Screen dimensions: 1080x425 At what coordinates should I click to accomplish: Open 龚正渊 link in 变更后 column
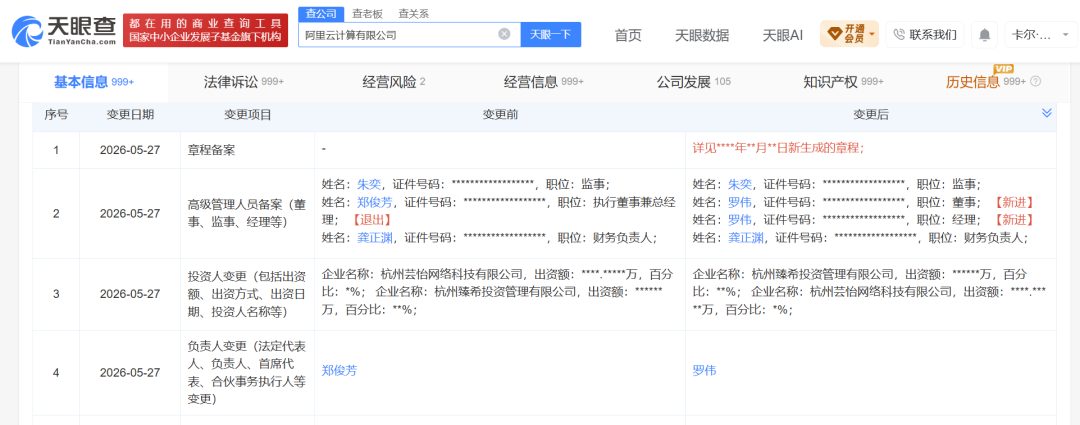pos(746,238)
